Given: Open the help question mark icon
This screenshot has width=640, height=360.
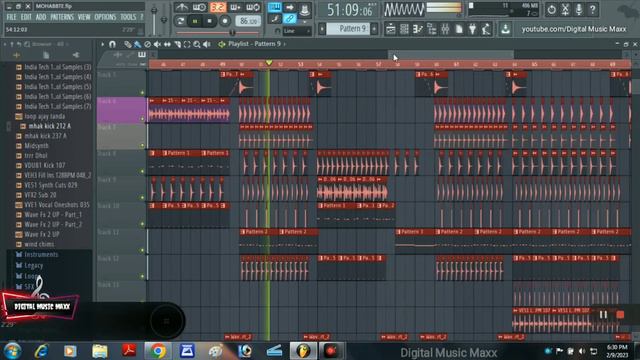Looking at the screenshot, I should pos(593,9).
